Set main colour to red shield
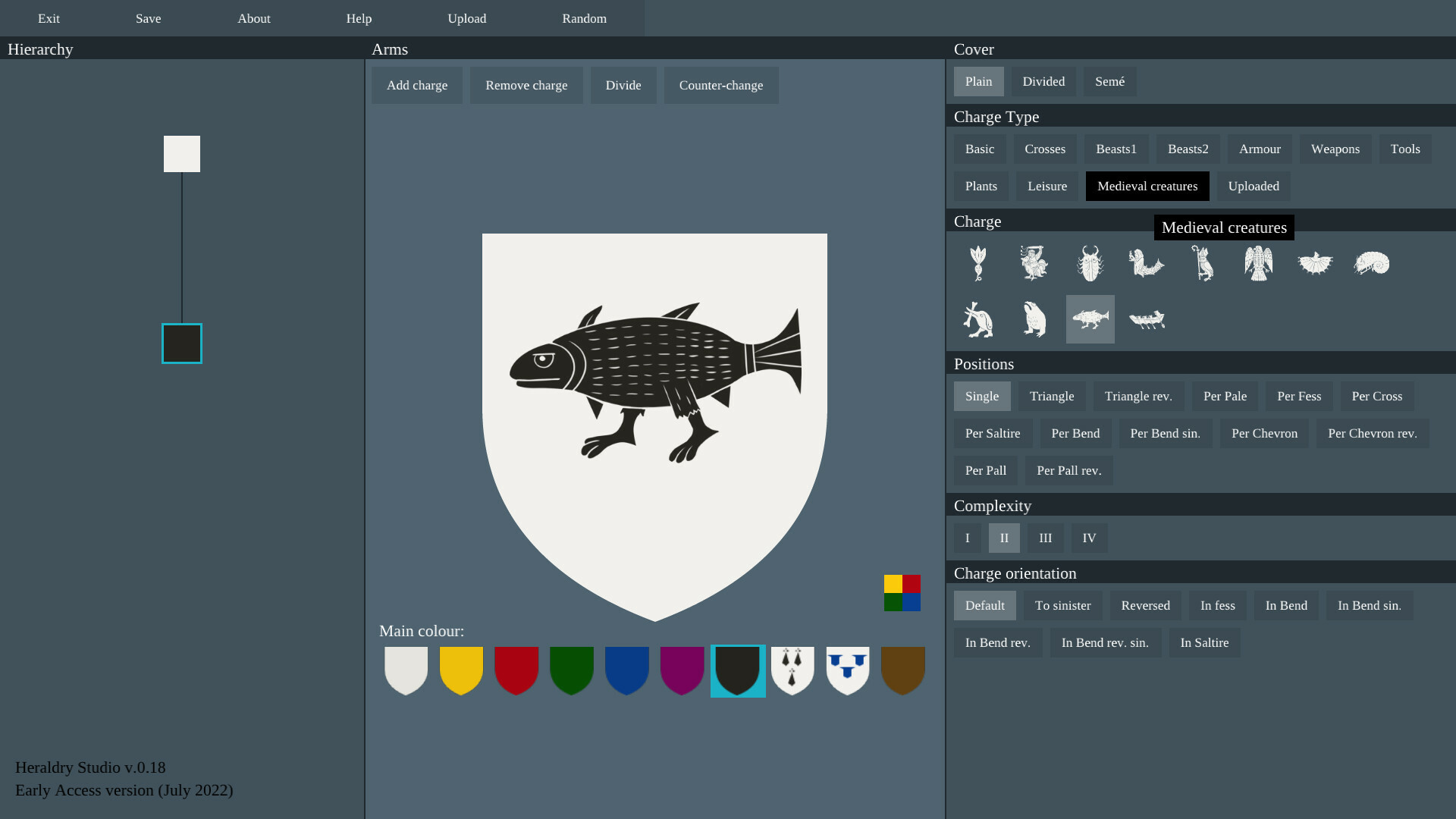Screen dimensions: 1456x819 tap(516, 670)
